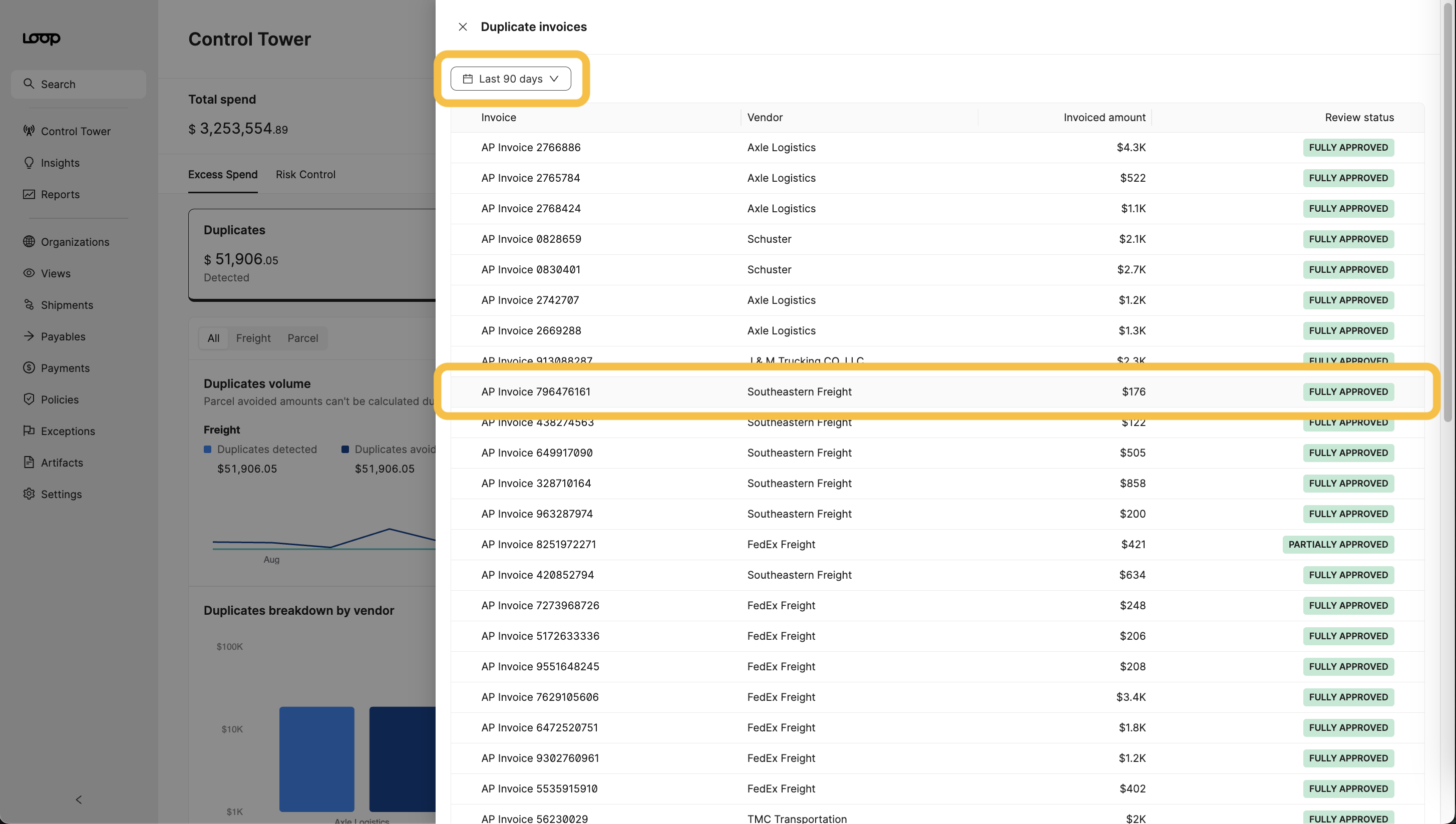1456x824 pixels.
Task: Open AP Invoice 2765784
Action: [938, 178]
